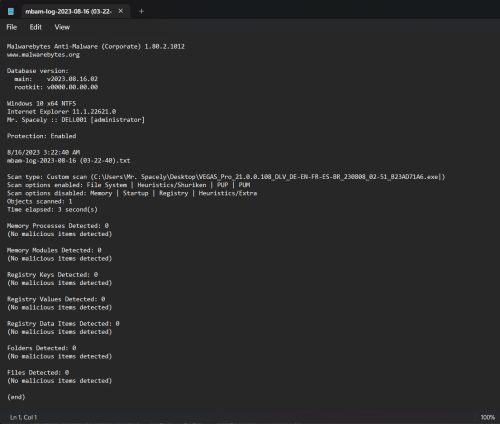This screenshot has width=500, height=424.
Task: Click the Notepad app icon in title bar
Action: 11,11
